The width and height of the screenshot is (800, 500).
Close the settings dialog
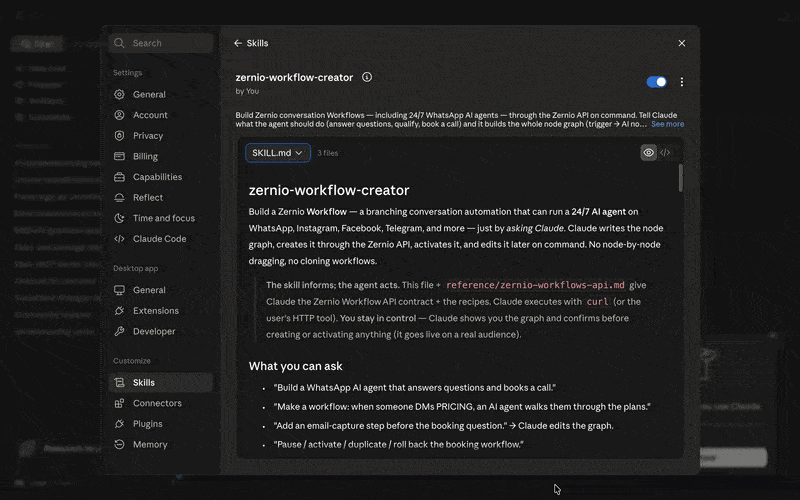click(682, 43)
